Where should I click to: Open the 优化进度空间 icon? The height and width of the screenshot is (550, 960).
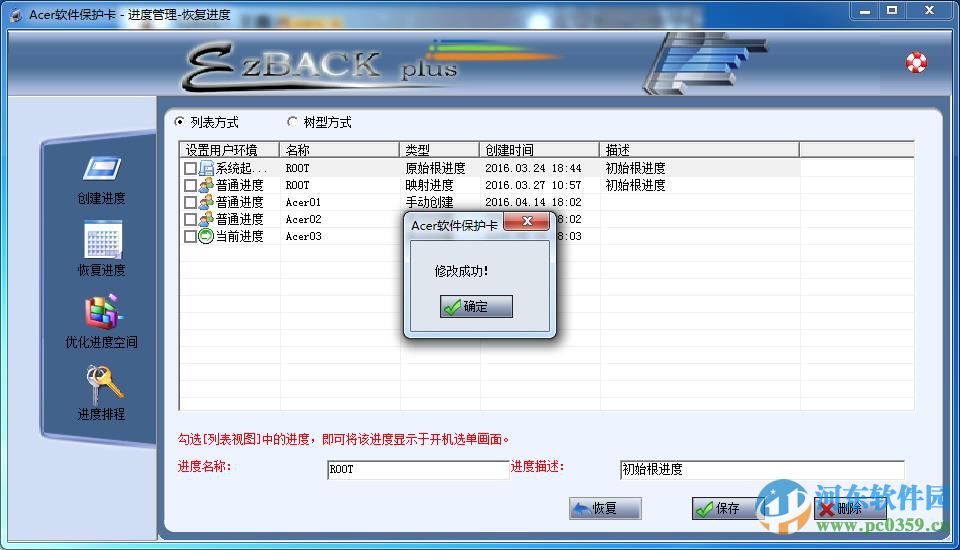[x=103, y=312]
